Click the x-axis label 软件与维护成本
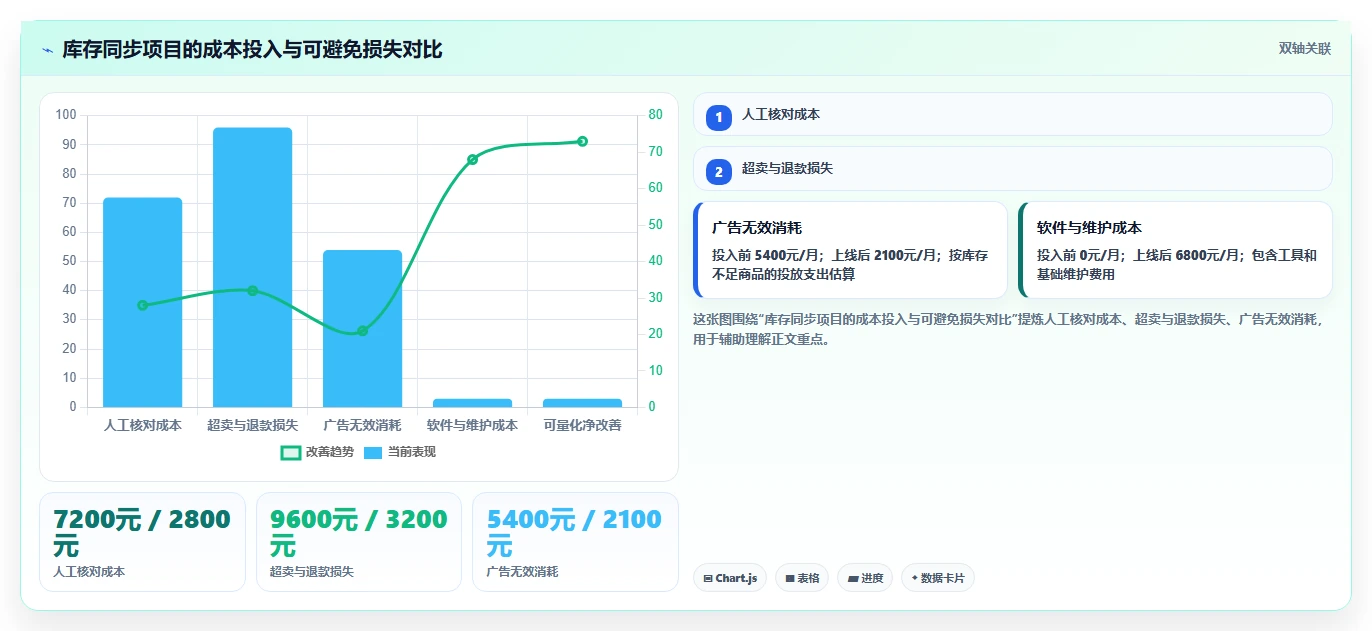The height and width of the screenshot is (631, 1372). (472, 425)
